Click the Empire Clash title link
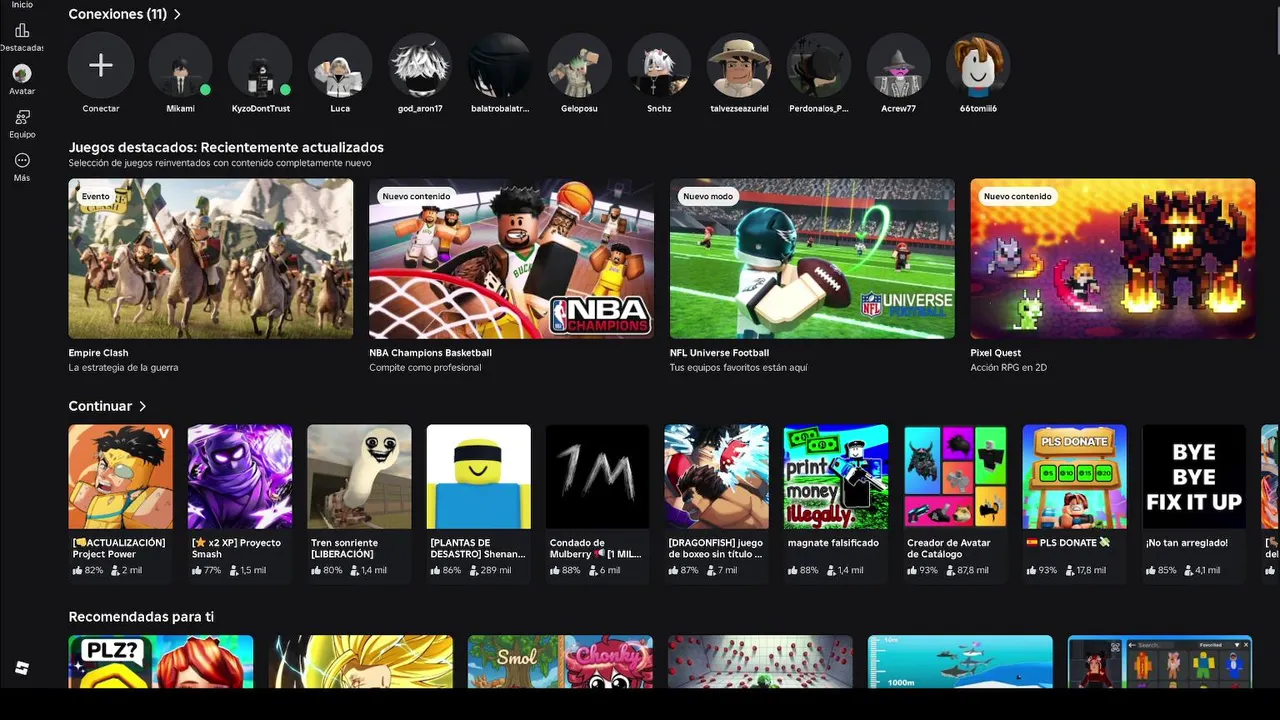Viewport: 1280px width, 720px height. (98, 353)
